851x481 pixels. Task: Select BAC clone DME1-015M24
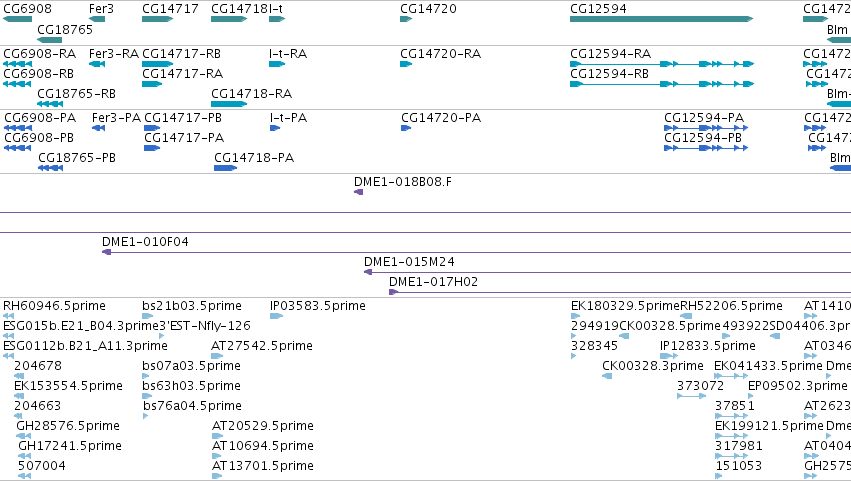point(409,262)
